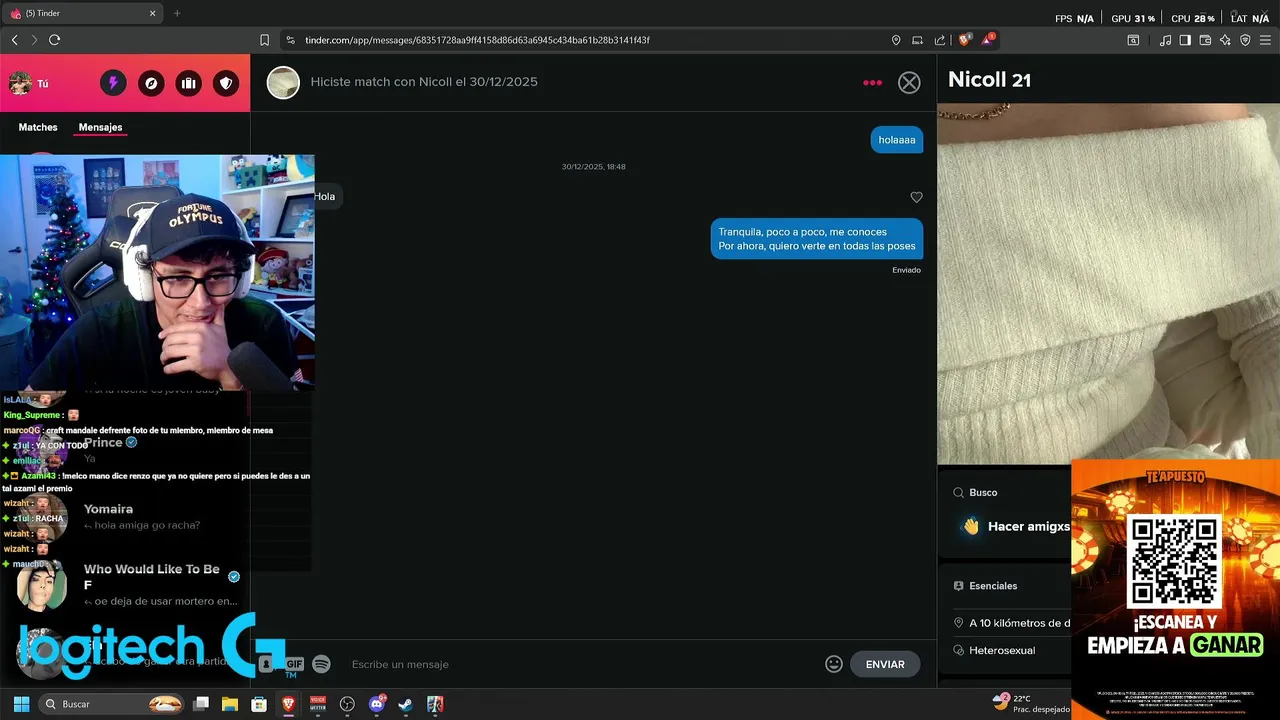Open conversation with Prince
This screenshot has width=1280, height=720.
pos(125,449)
